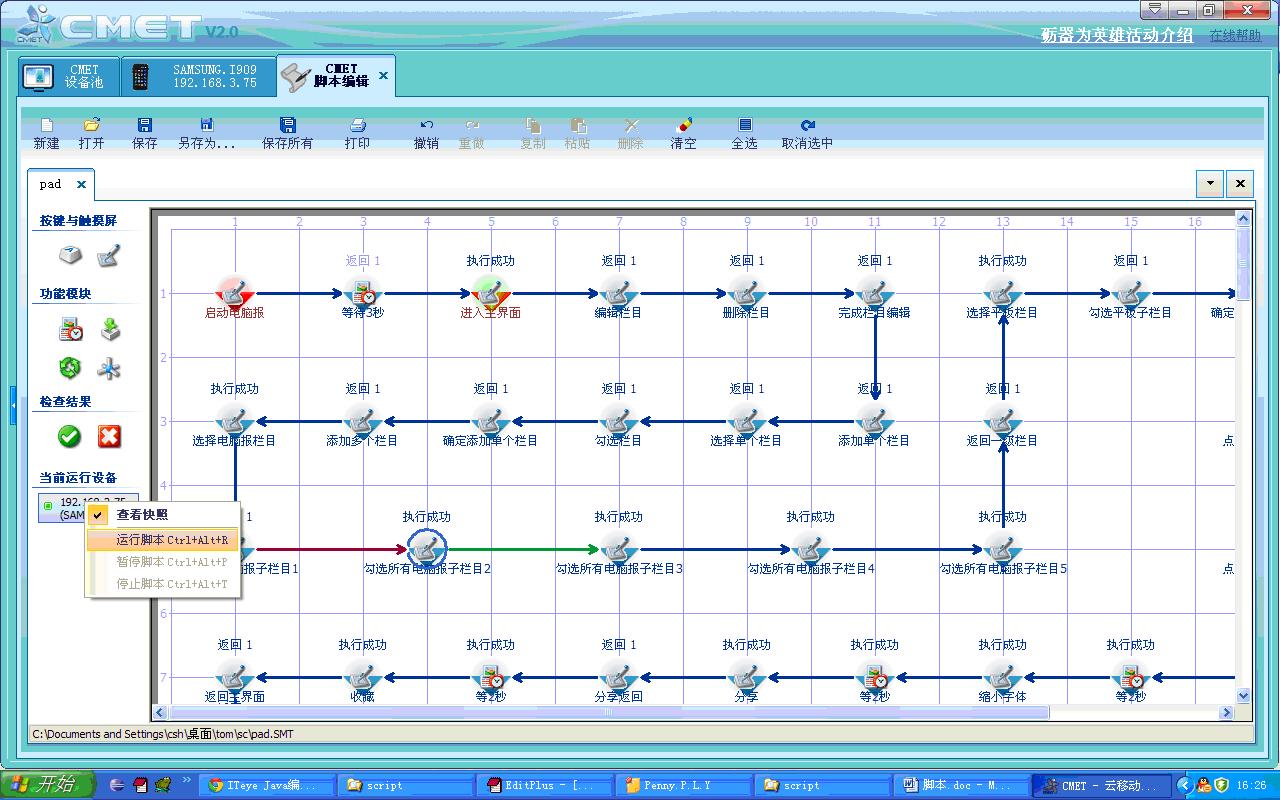Click the 清空 (Clear) icon
The height and width of the screenshot is (800, 1280).
click(684, 125)
